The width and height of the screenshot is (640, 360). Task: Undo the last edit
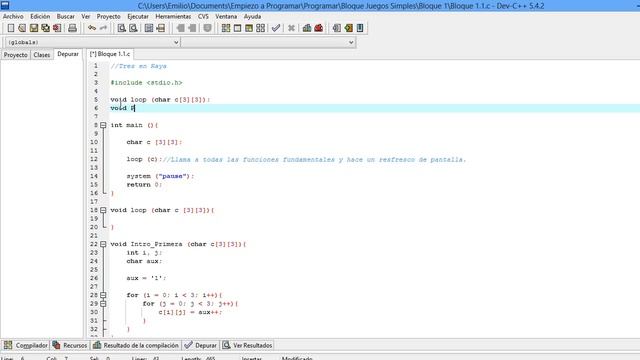point(92,28)
